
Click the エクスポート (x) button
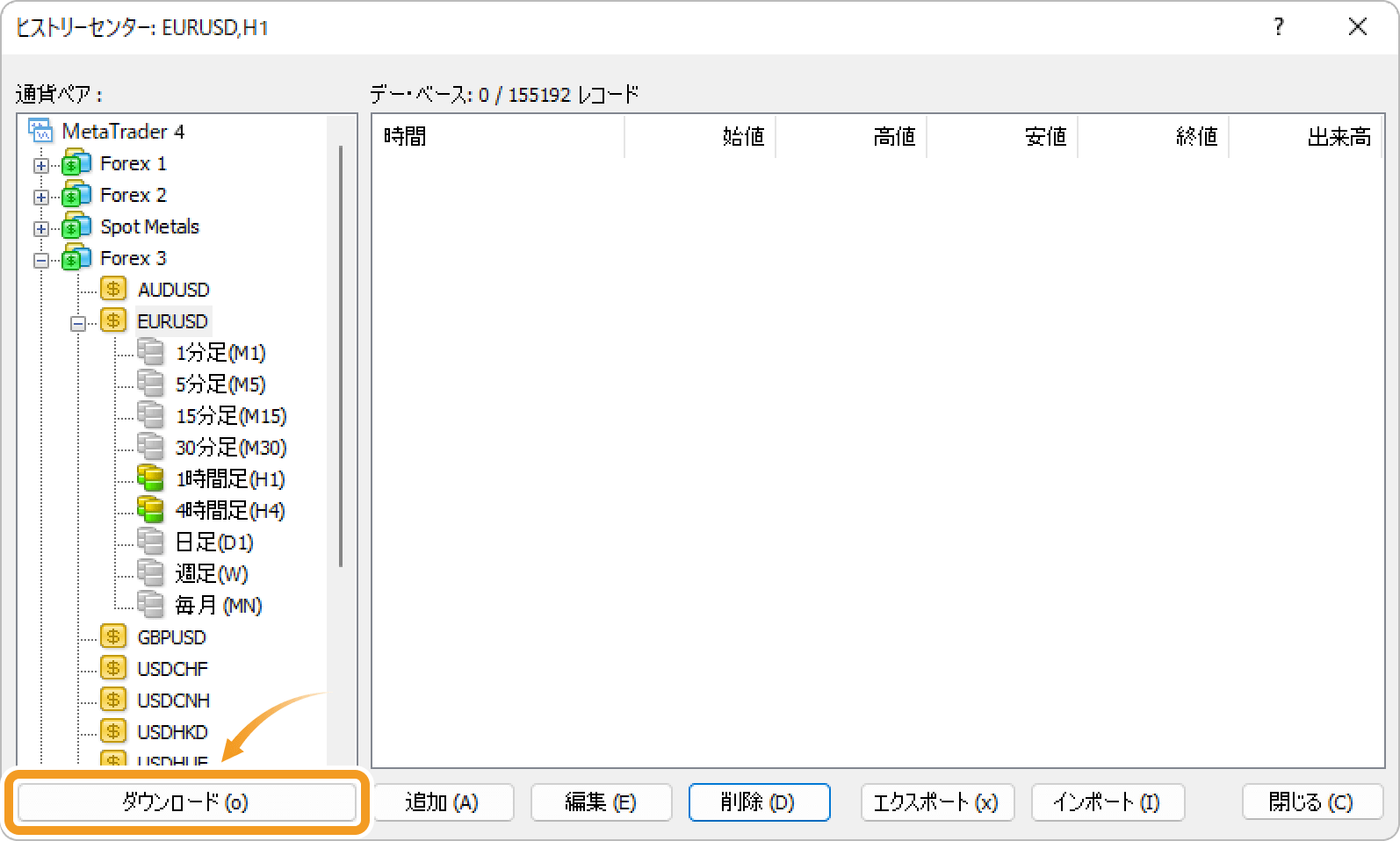point(937,802)
